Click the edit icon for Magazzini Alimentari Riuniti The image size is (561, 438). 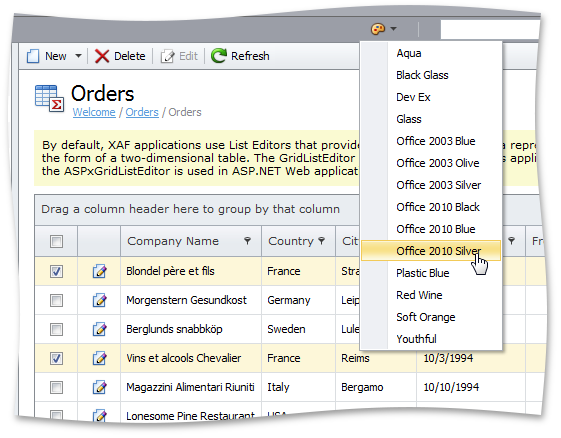(x=99, y=387)
